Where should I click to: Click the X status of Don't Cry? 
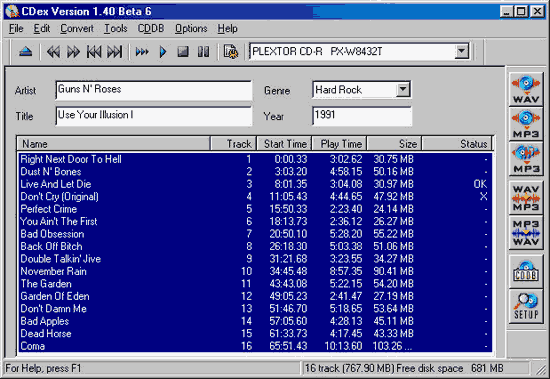[x=484, y=197]
